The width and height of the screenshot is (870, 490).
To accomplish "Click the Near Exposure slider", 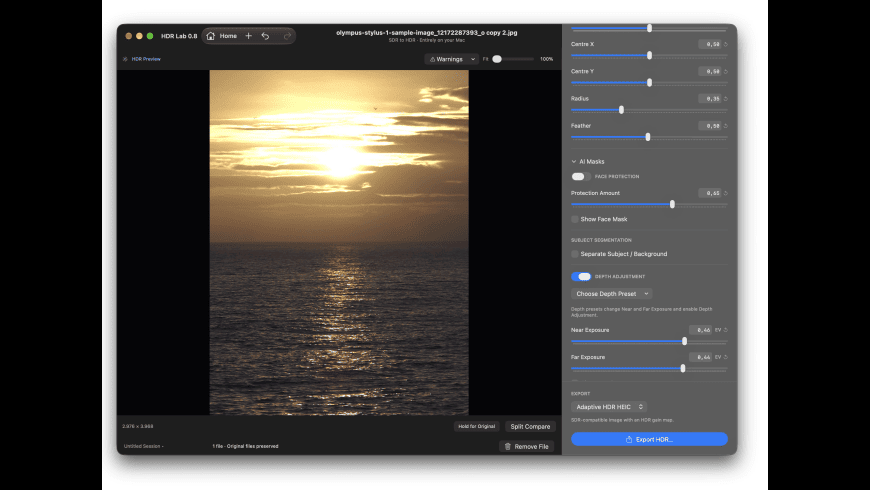I will pos(649,341).
